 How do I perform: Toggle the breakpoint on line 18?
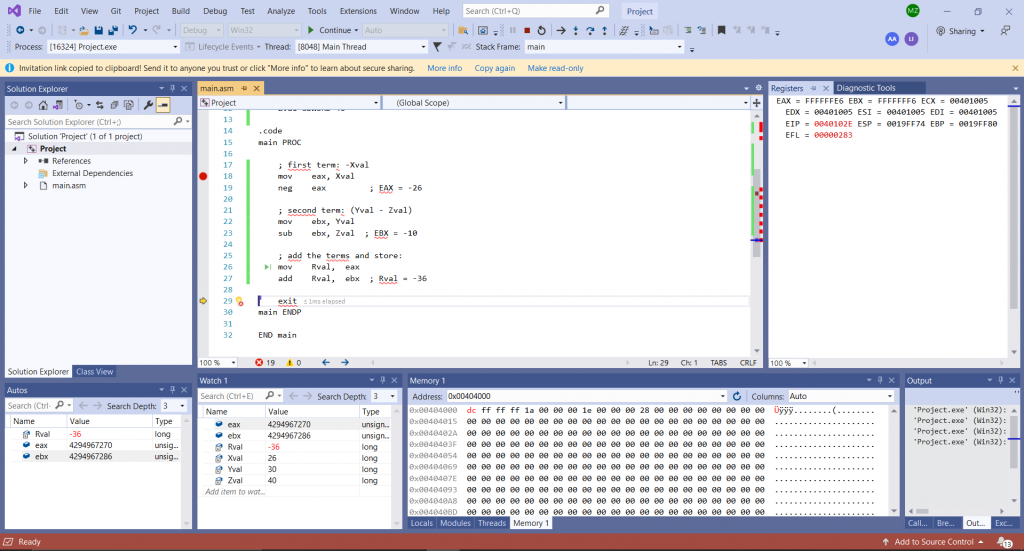(x=203, y=176)
